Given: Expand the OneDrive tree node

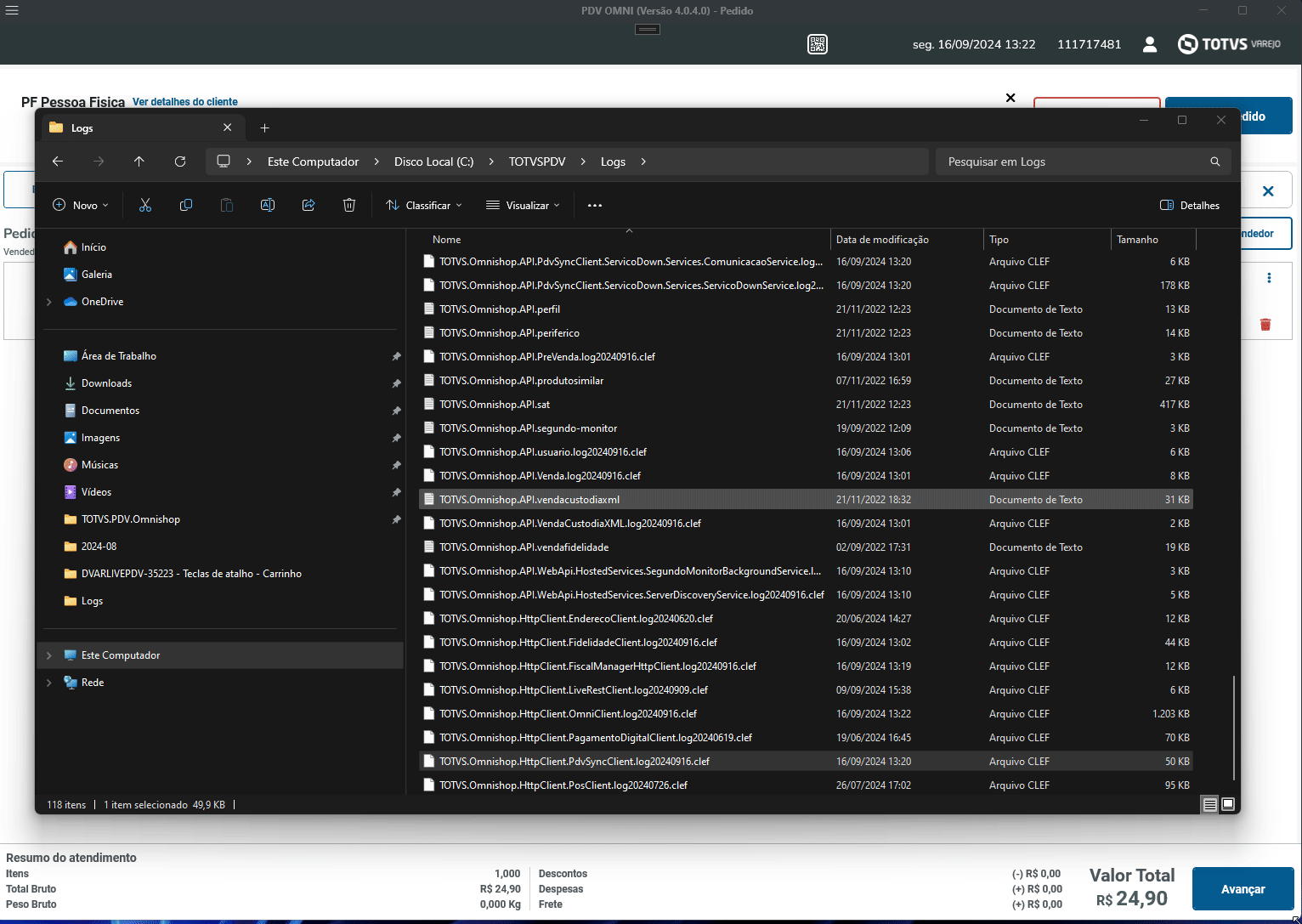Looking at the screenshot, I should click(49, 302).
